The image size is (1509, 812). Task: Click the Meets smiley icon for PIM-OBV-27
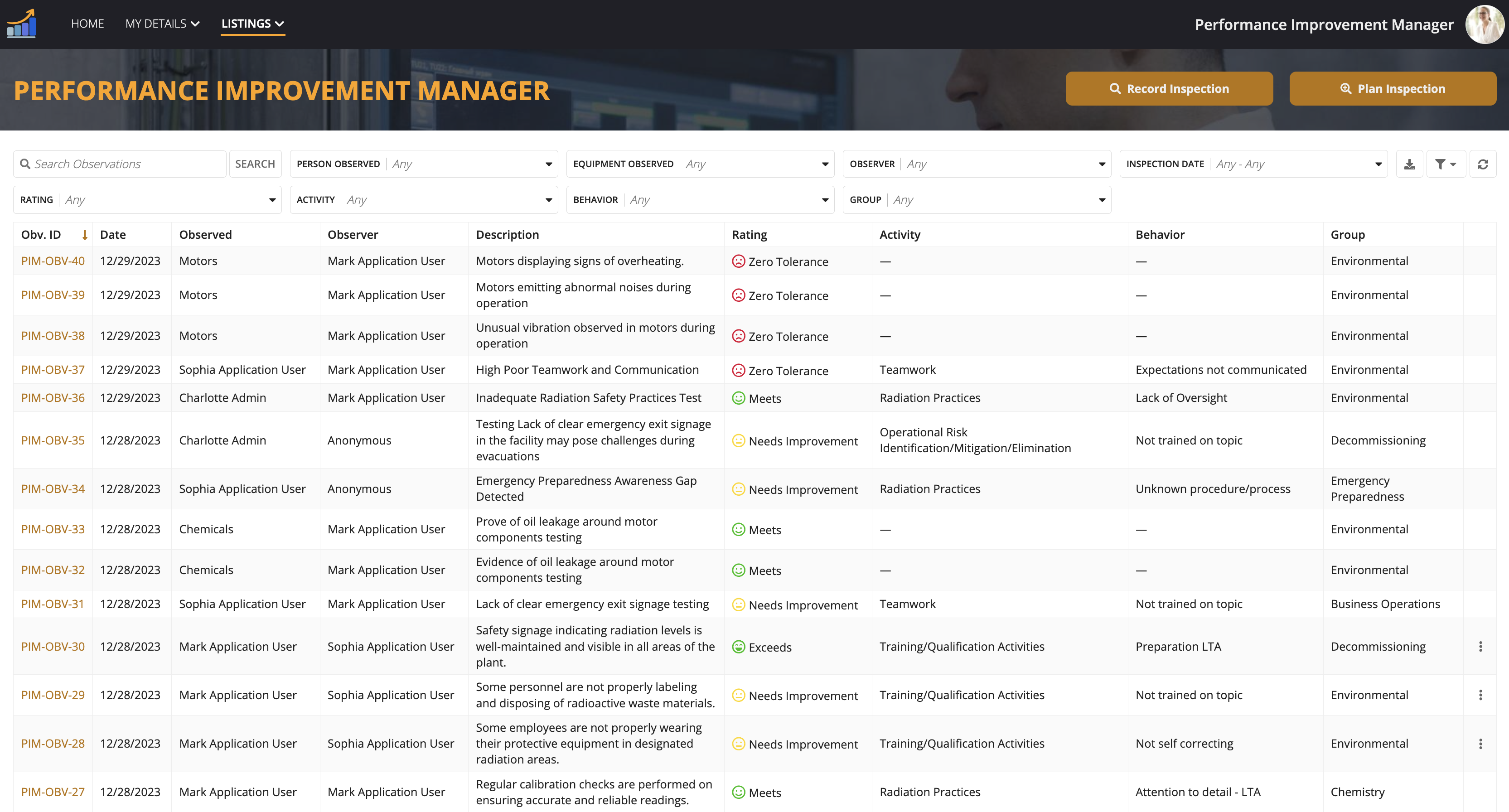tap(739, 792)
